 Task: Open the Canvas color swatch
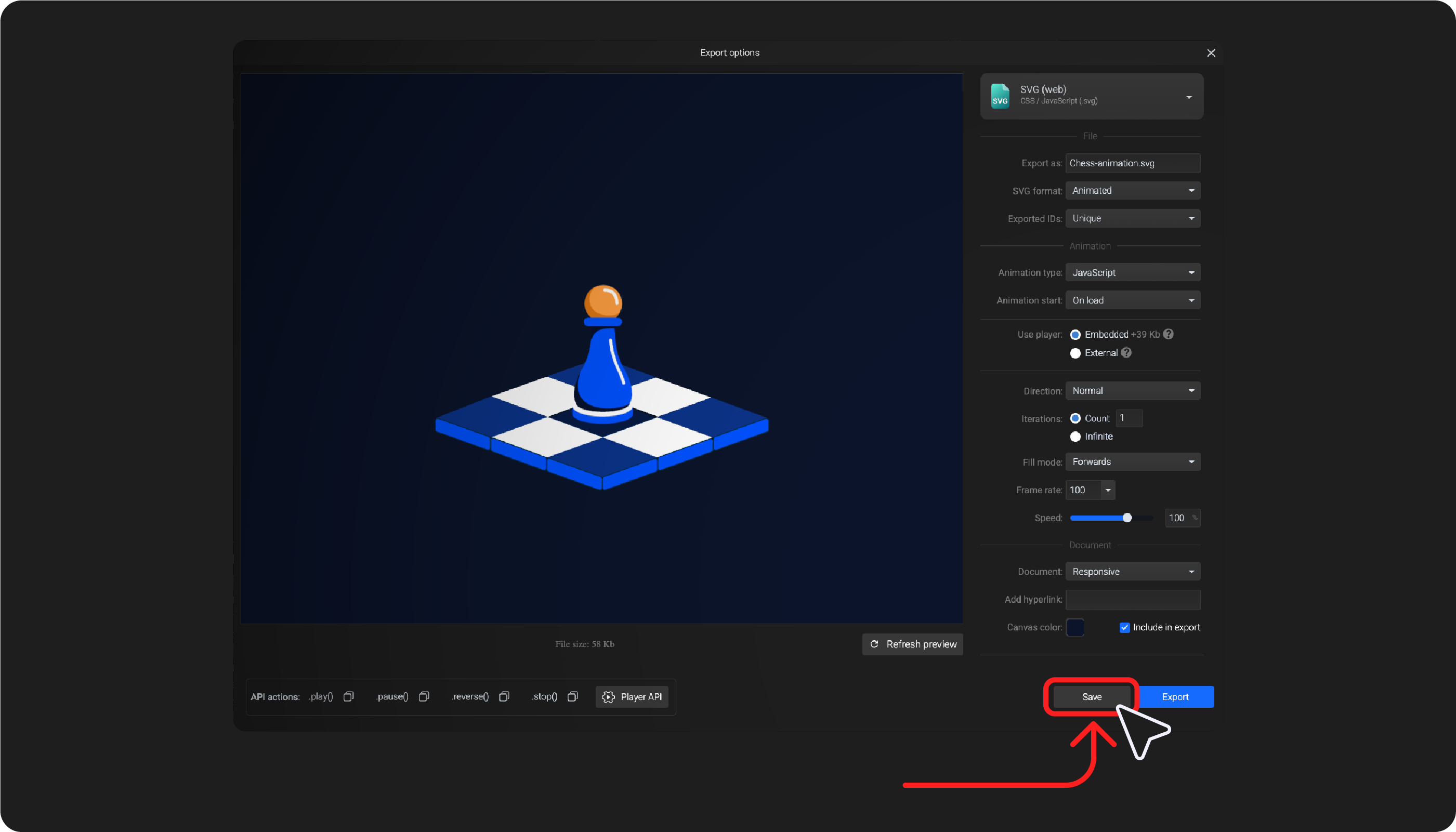tap(1075, 627)
